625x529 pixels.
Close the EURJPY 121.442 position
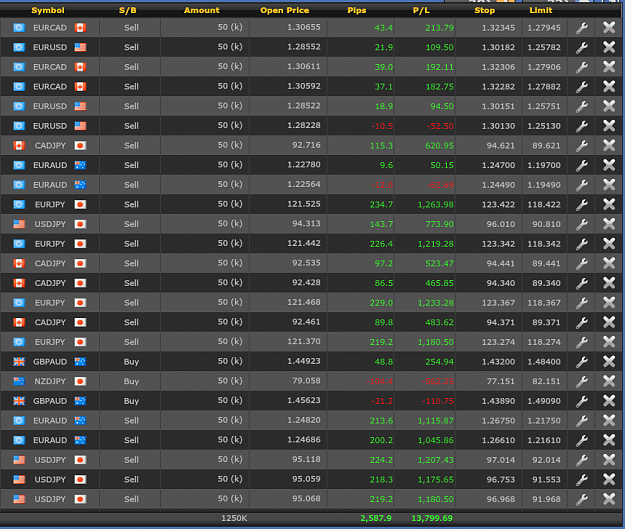tap(609, 244)
